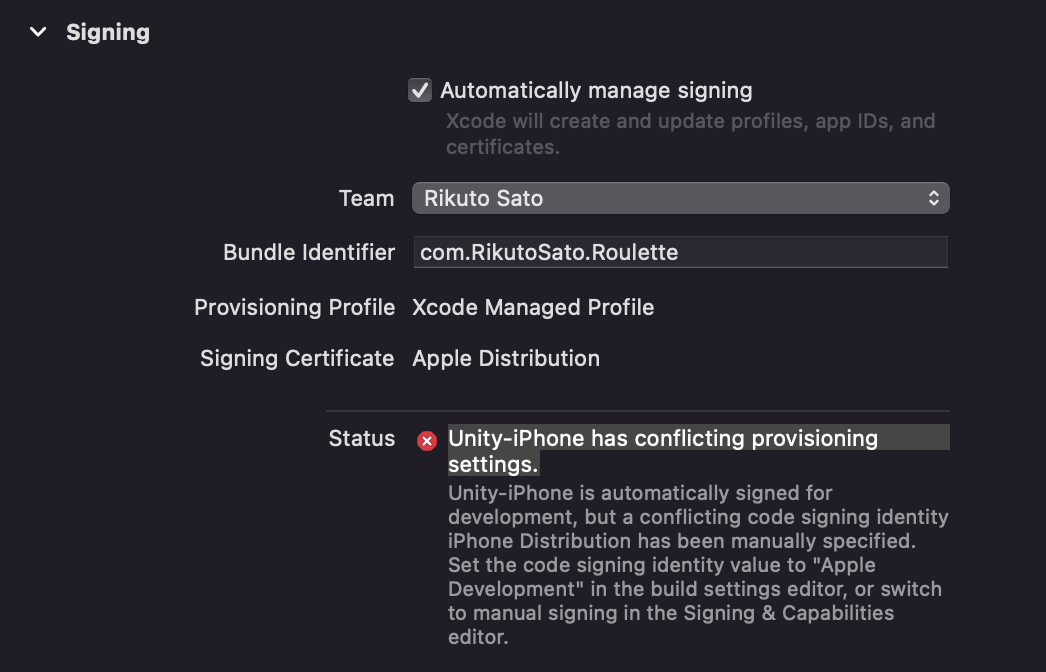Screen dimensions: 1046x672
Task: Select the Status row label
Action: point(362,438)
